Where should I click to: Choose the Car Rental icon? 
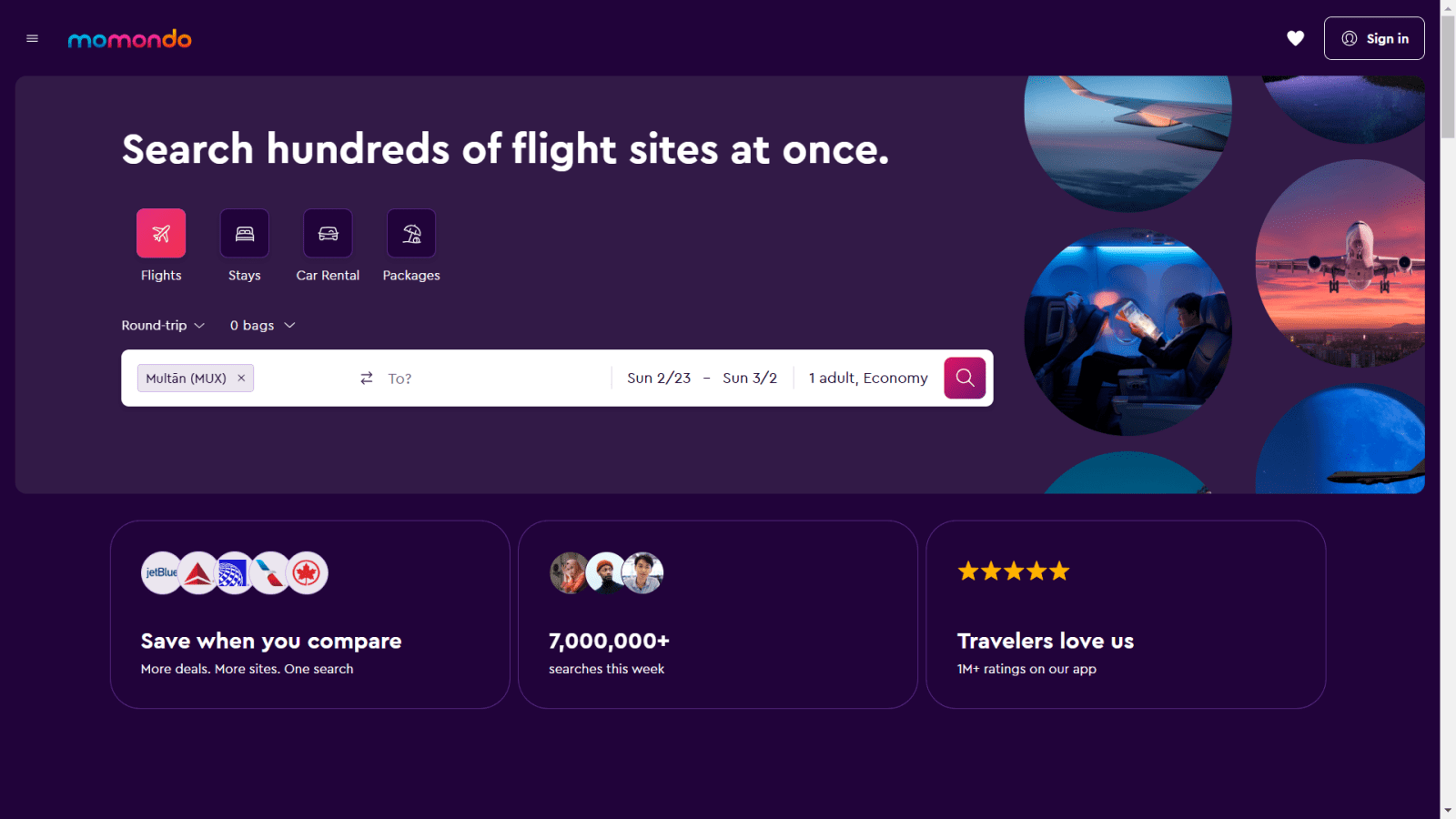328,234
